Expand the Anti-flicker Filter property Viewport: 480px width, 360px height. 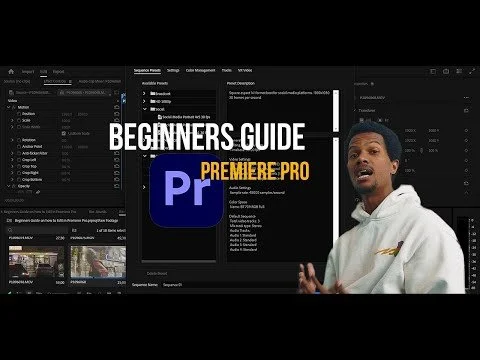coord(13,153)
